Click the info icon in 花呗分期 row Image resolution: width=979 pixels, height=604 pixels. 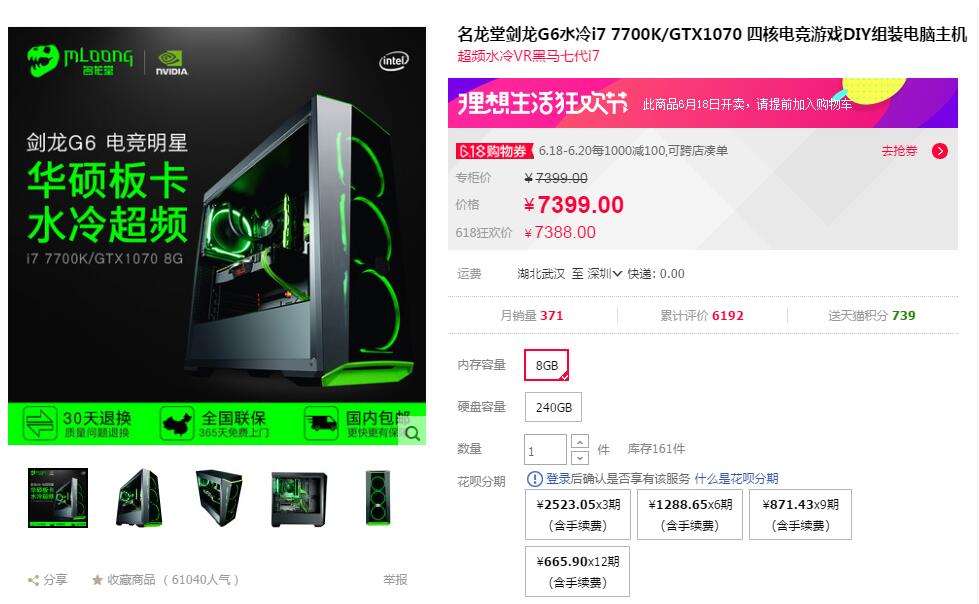tap(534, 479)
